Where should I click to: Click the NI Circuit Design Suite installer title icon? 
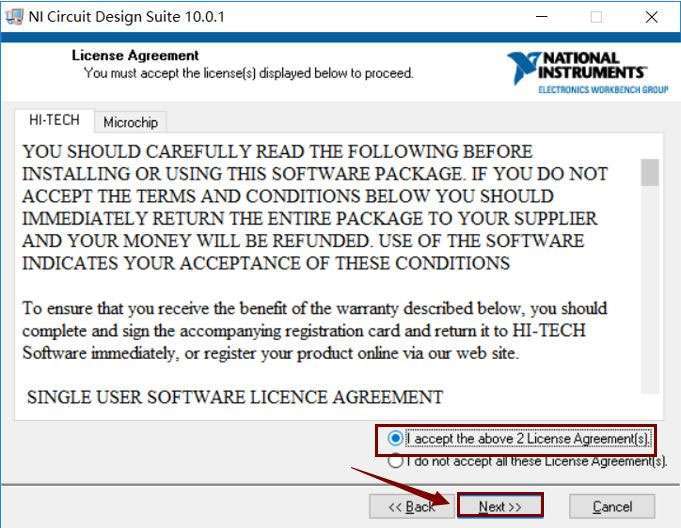click(14, 17)
